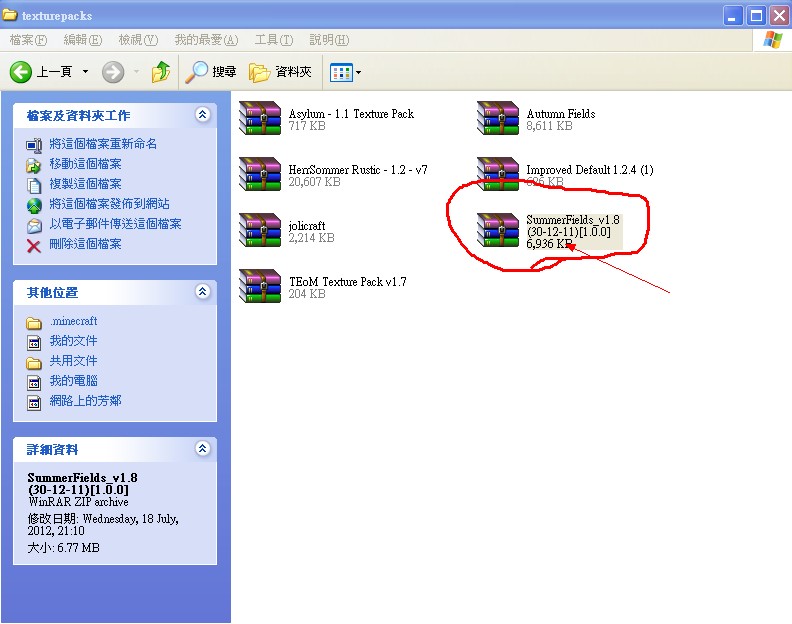Open the 我的最愛(A) menu

point(206,40)
